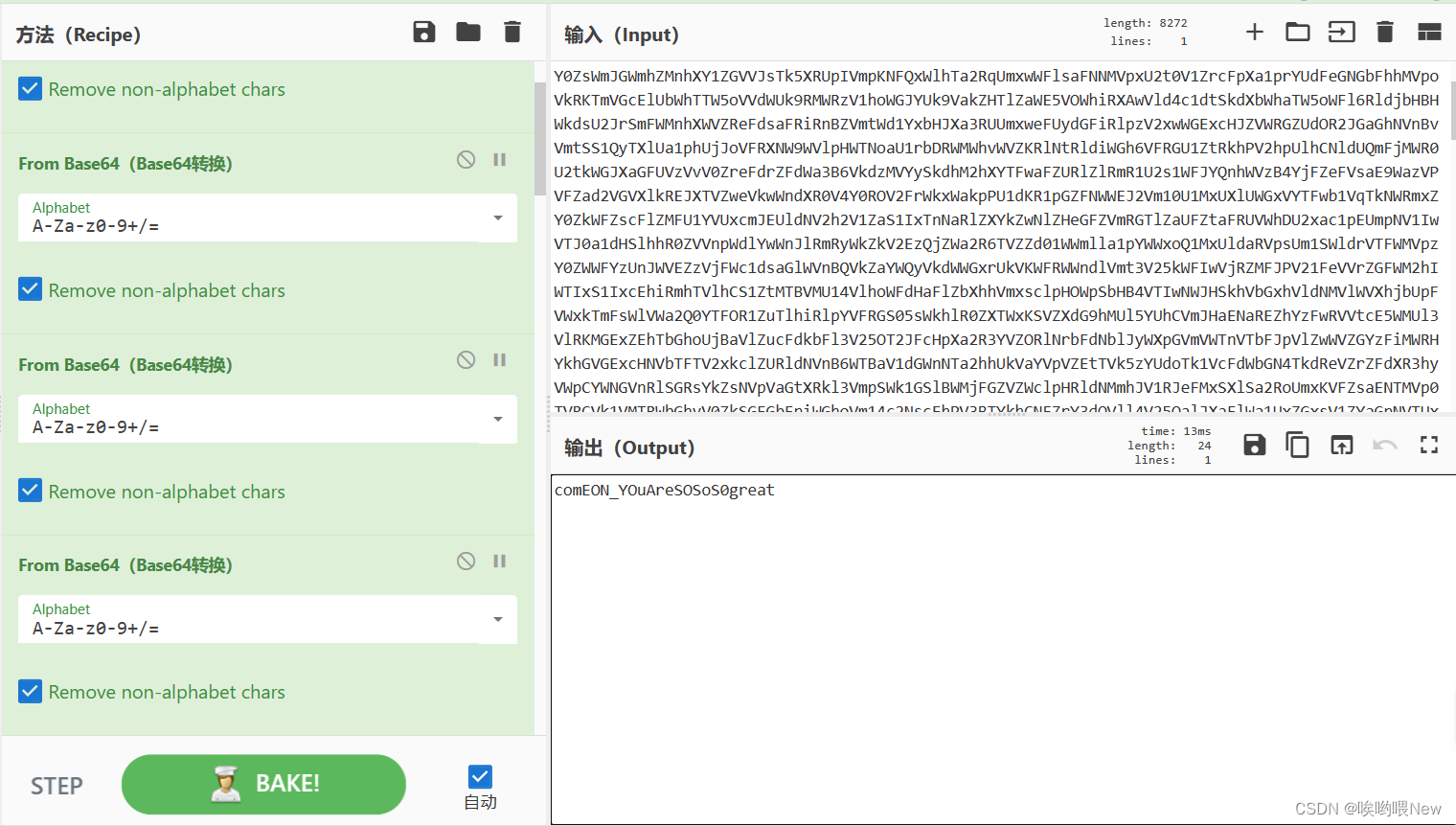Disable the first From Base64 operation
The width and height of the screenshot is (1456, 826).
click(466, 160)
